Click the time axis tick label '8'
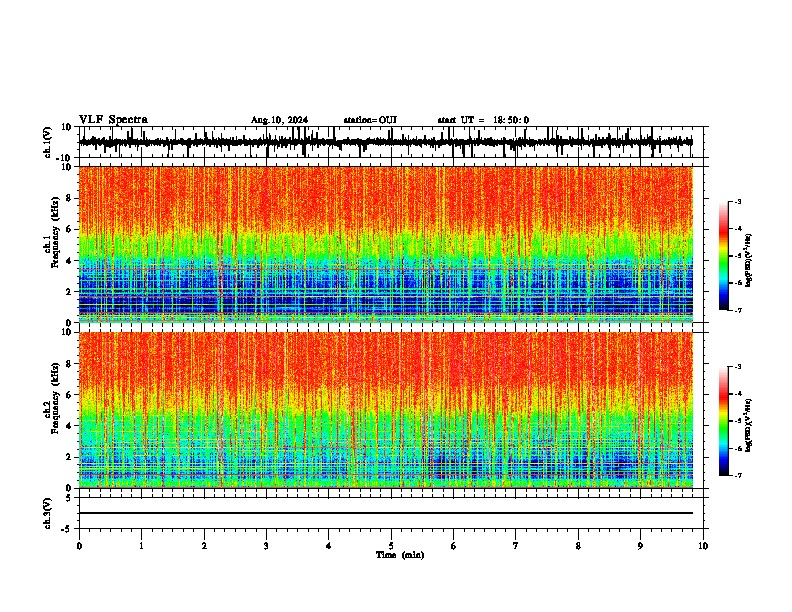 (578, 546)
